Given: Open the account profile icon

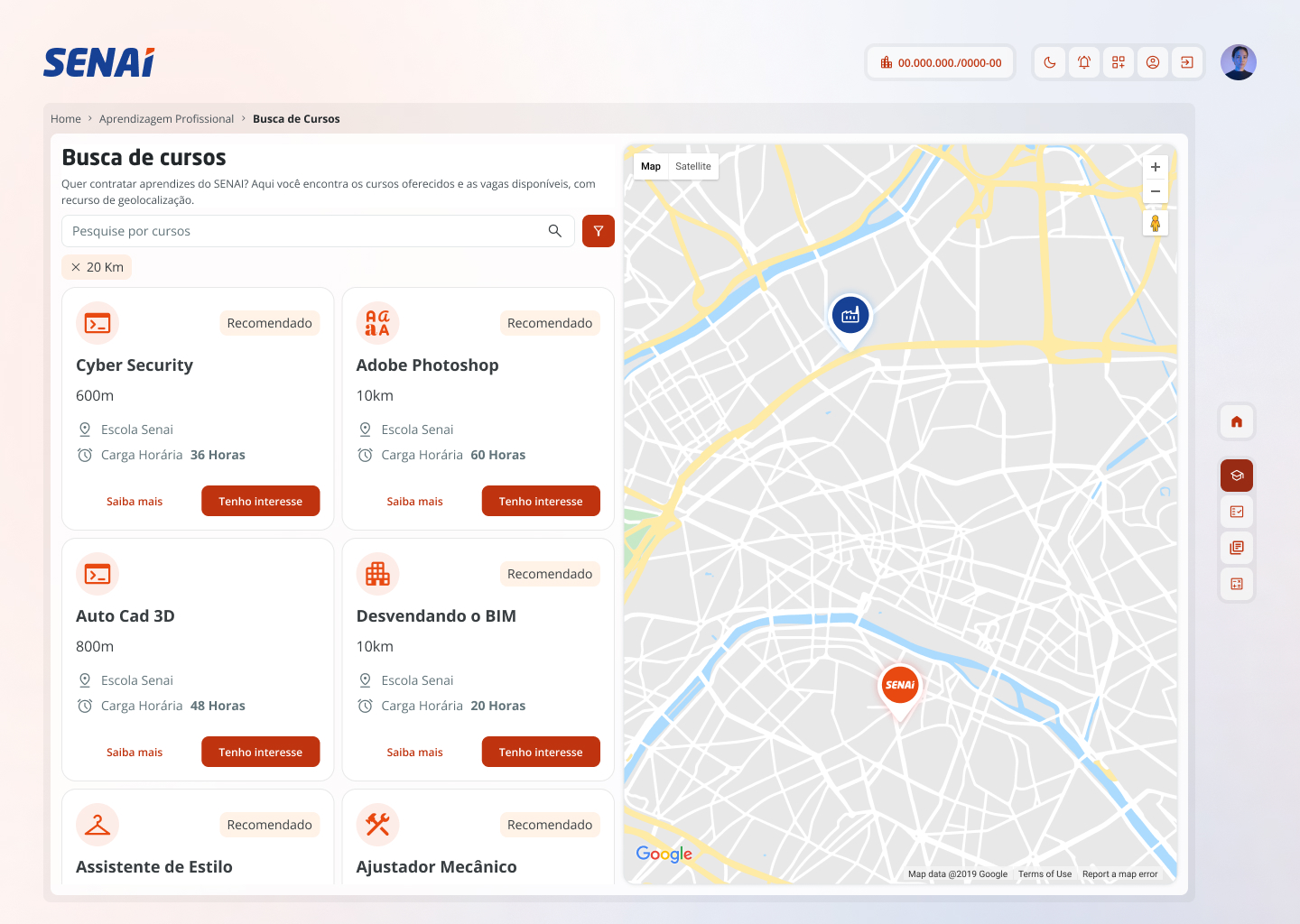Looking at the screenshot, I should tap(1153, 61).
